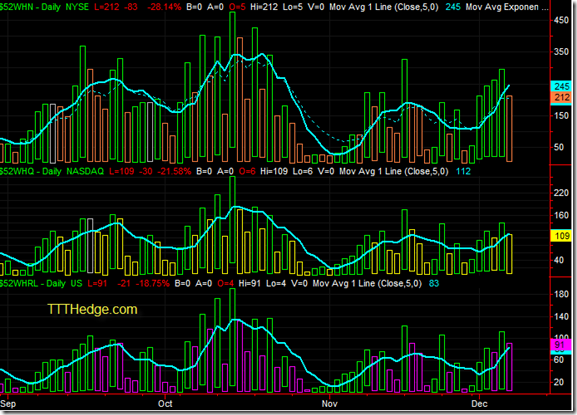Click the -83 net change in NYSE header
Image resolution: width=577 pixels, height=415 pixels.
pos(131,7)
